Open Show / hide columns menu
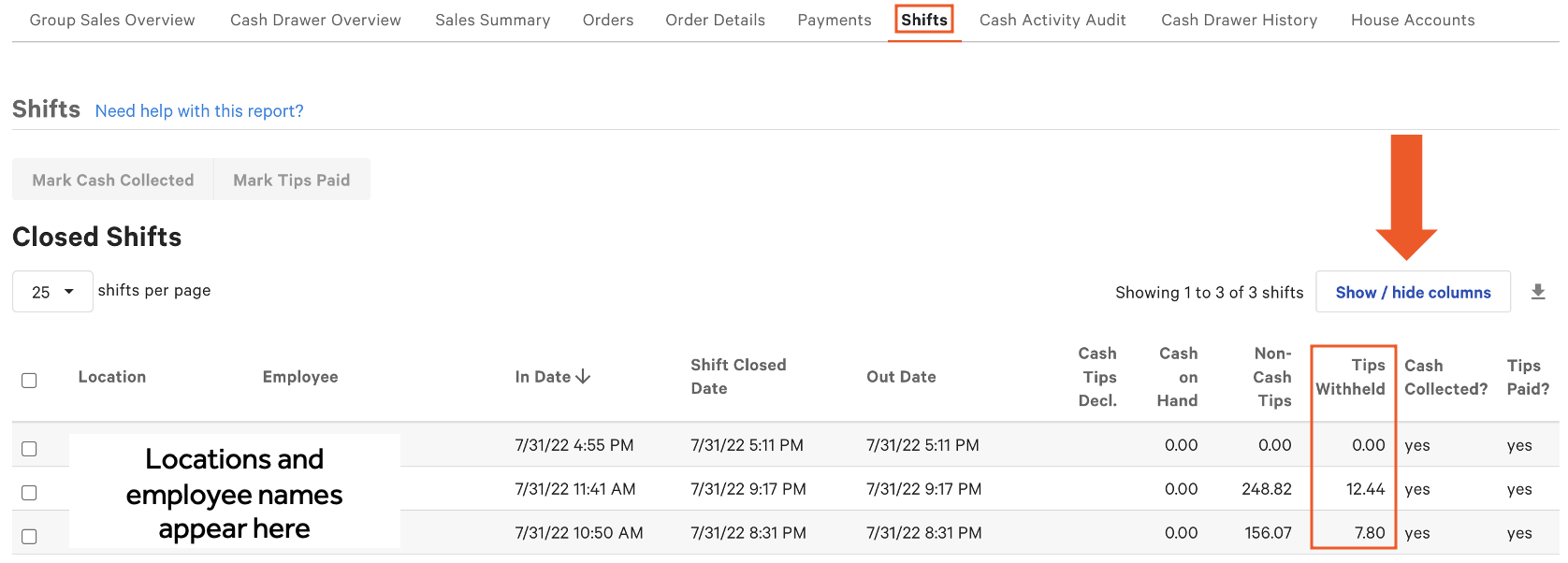 click(x=1413, y=292)
